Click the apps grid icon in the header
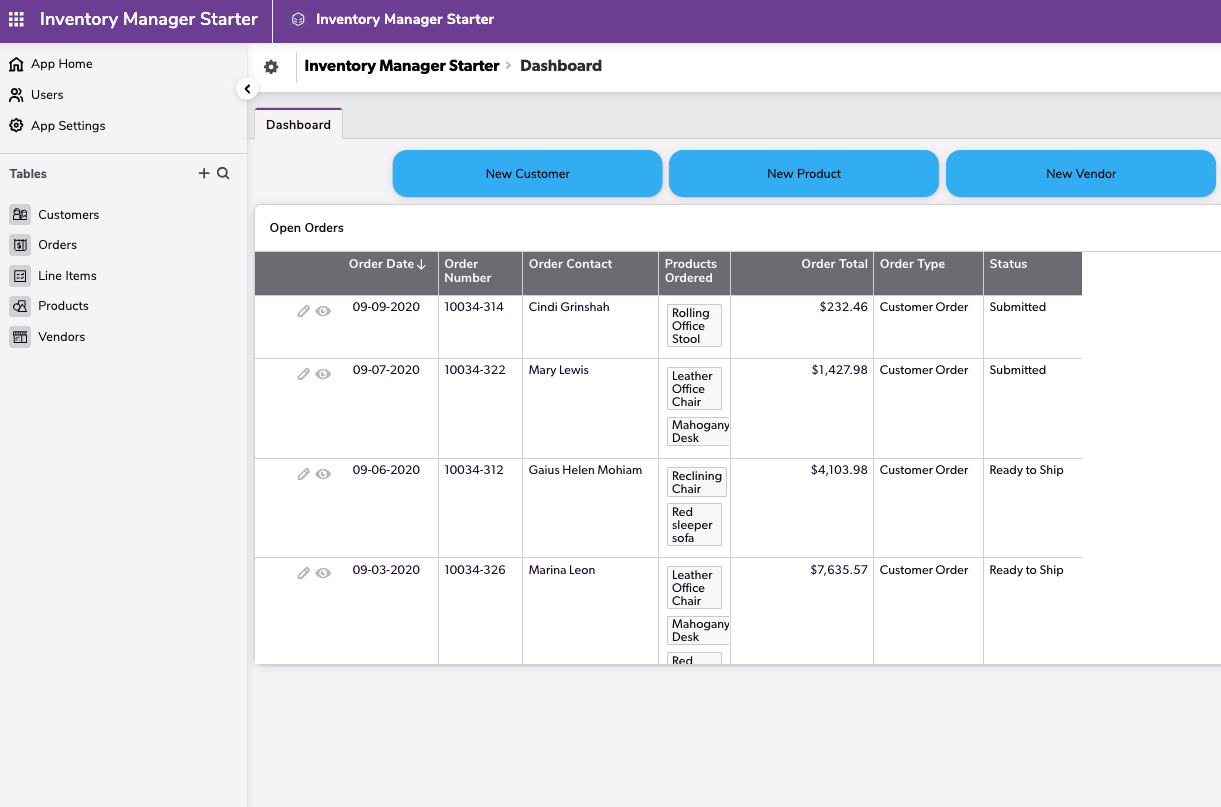Image resolution: width=1221 pixels, height=807 pixels. 16,19
